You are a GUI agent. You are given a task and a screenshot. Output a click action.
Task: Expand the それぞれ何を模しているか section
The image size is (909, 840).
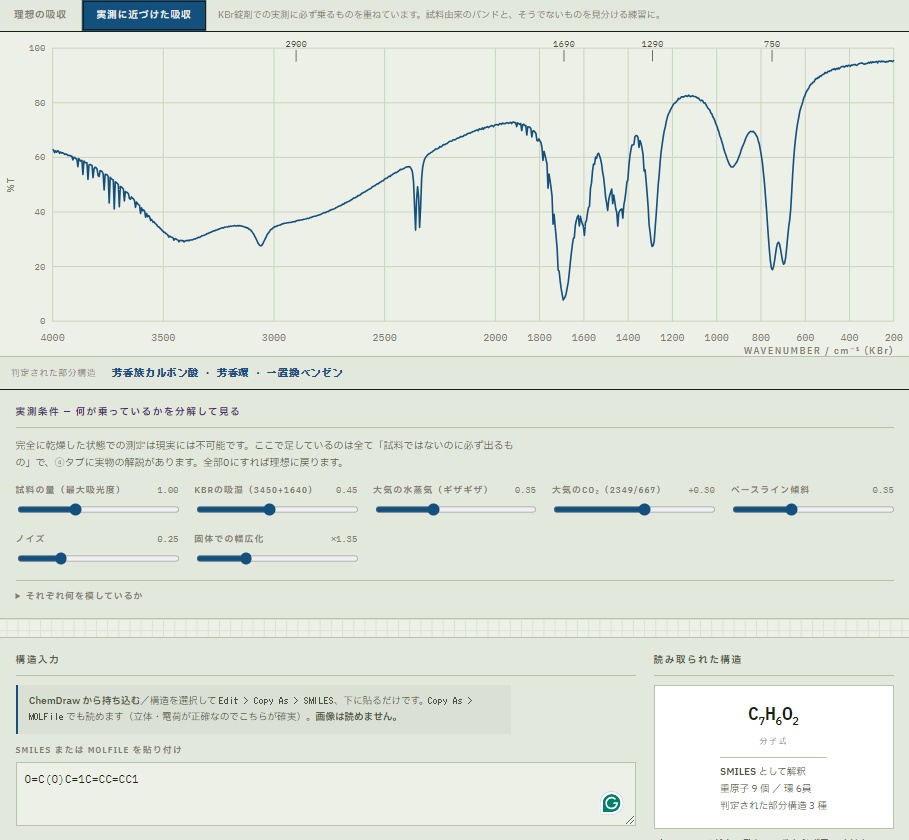pyautogui.click(x=79, y=595)
